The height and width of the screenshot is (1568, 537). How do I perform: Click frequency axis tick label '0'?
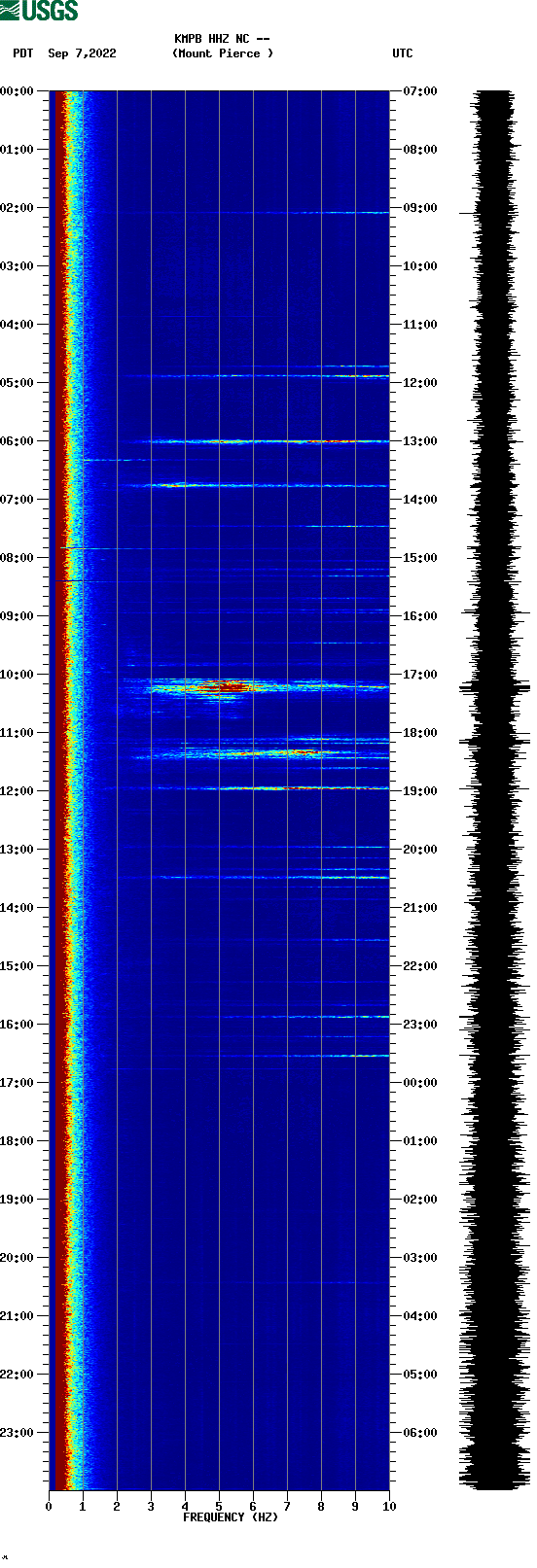(x=49, y=1507)
